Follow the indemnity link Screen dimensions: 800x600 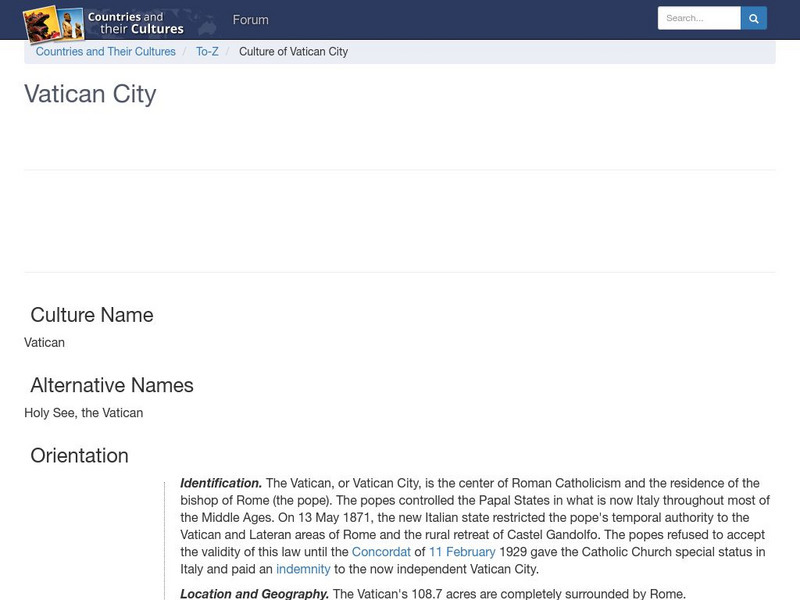pyautogui.click(x=303, y=569)
